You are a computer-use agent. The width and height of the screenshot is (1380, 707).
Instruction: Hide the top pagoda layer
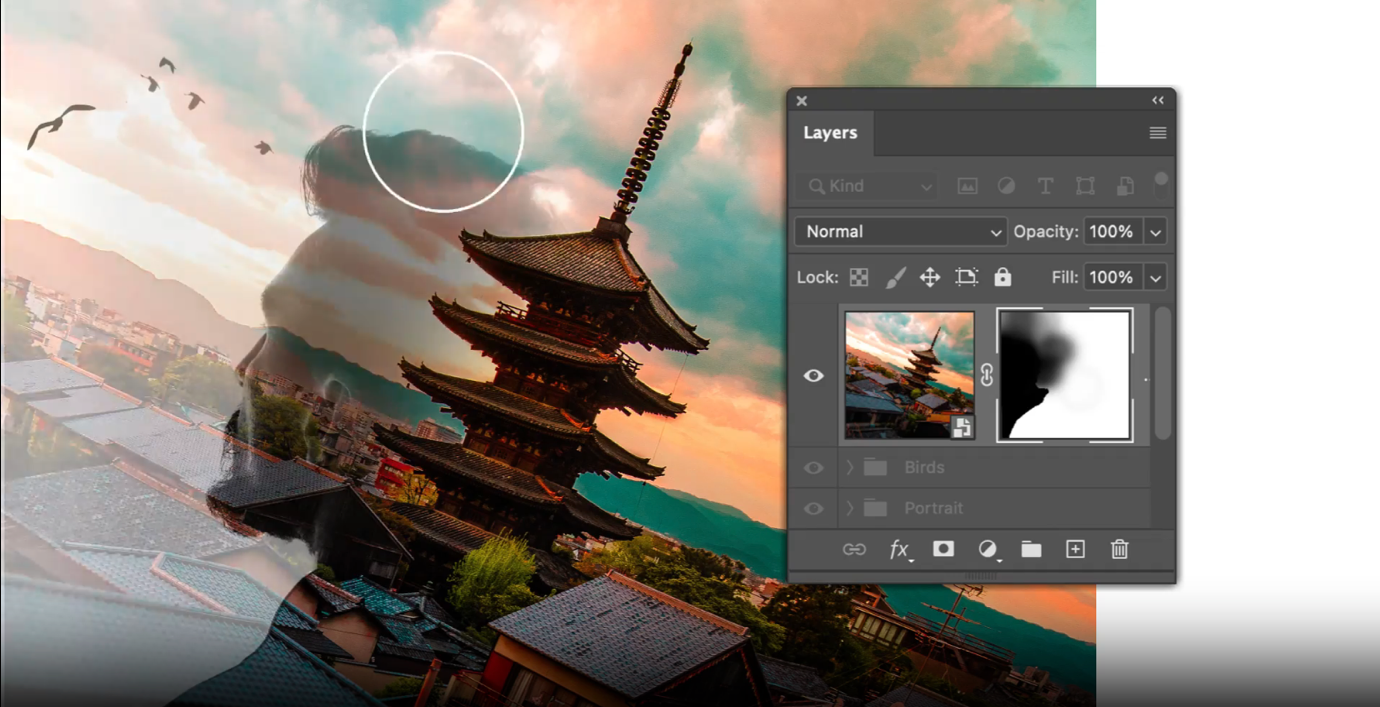[813, 374]
